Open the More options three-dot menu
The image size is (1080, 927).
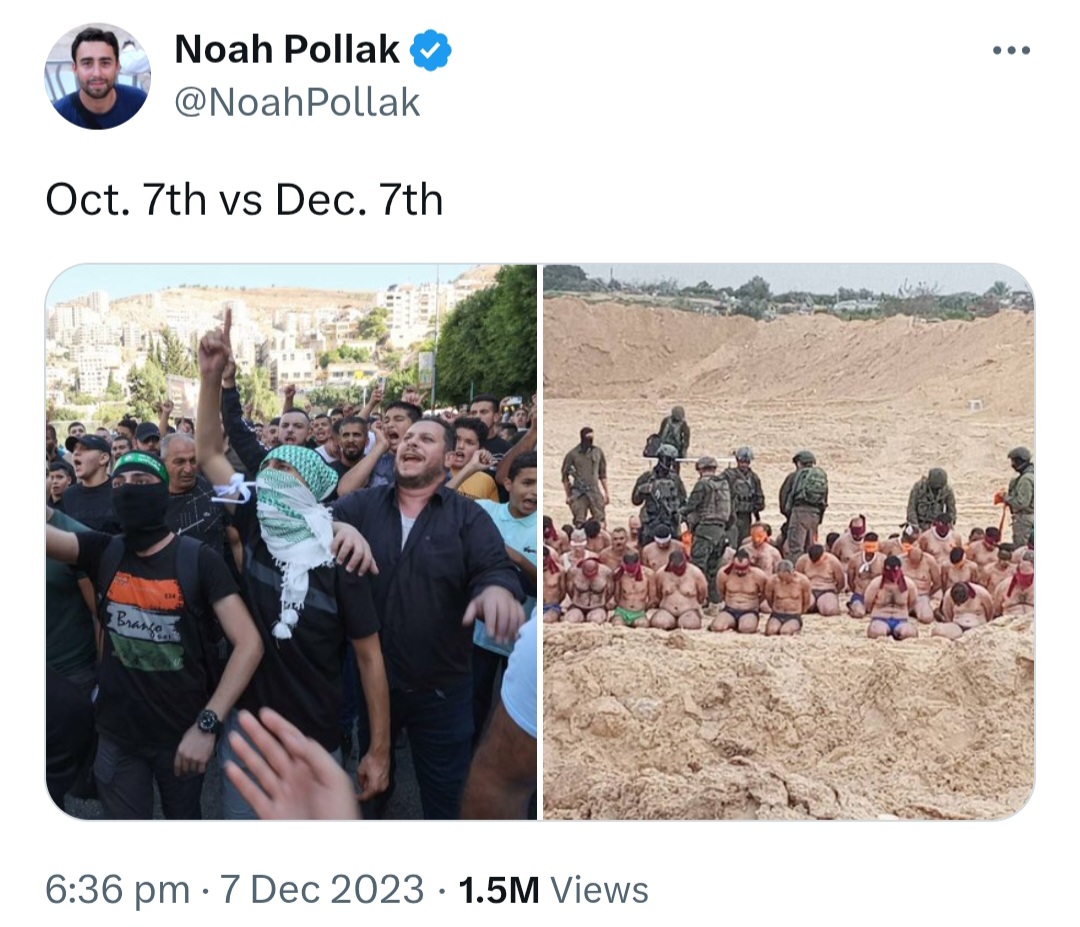(x=1011, y=50)
